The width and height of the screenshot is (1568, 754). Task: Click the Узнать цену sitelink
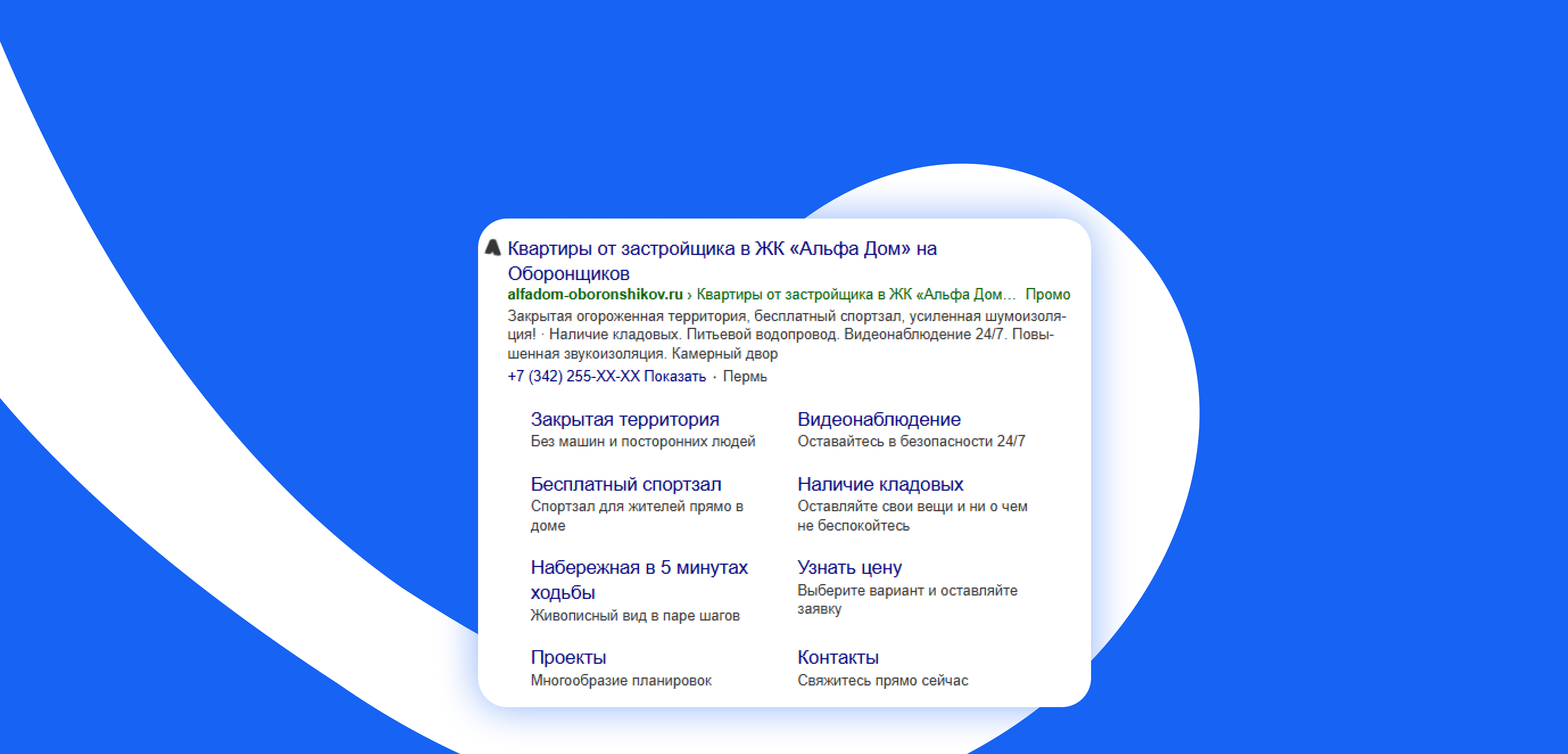pos(849,568)
